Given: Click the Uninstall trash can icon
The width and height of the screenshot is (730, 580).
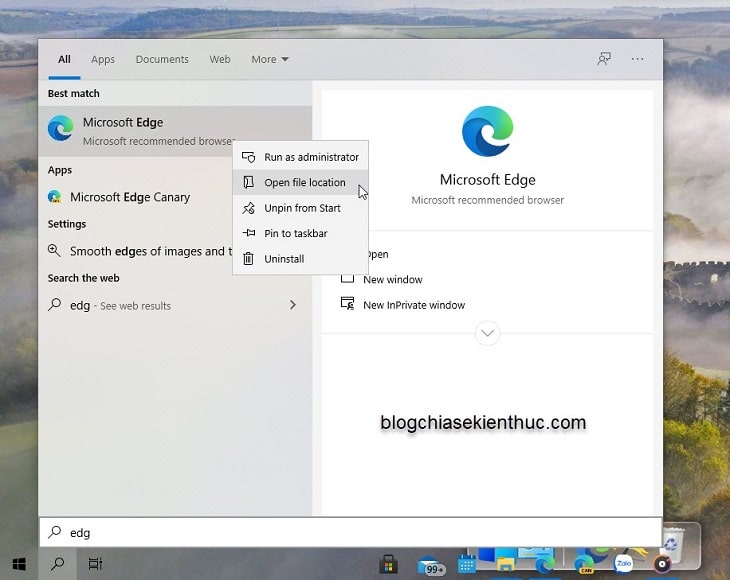Looking at the screenshot, I should [x=249, y=258].
